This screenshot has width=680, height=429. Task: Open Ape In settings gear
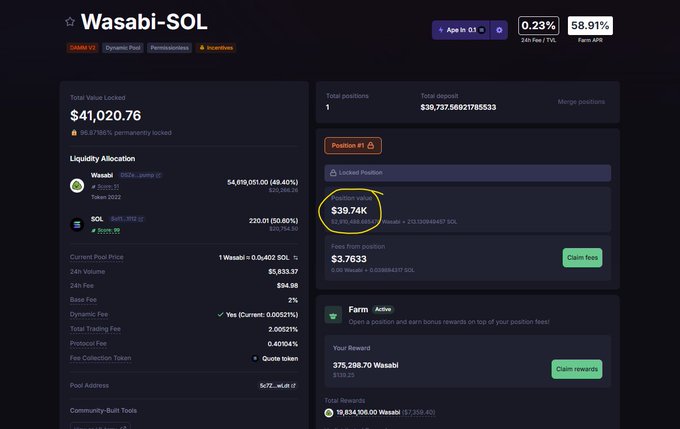tap(499, 30)
